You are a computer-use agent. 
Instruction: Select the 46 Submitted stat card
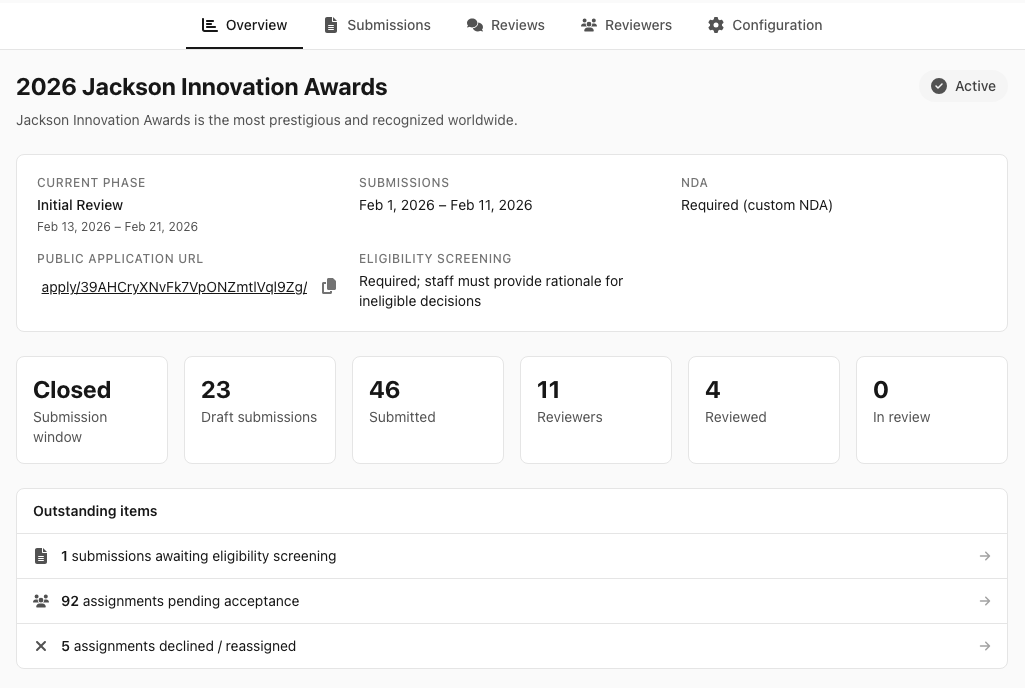coord(428,409)
